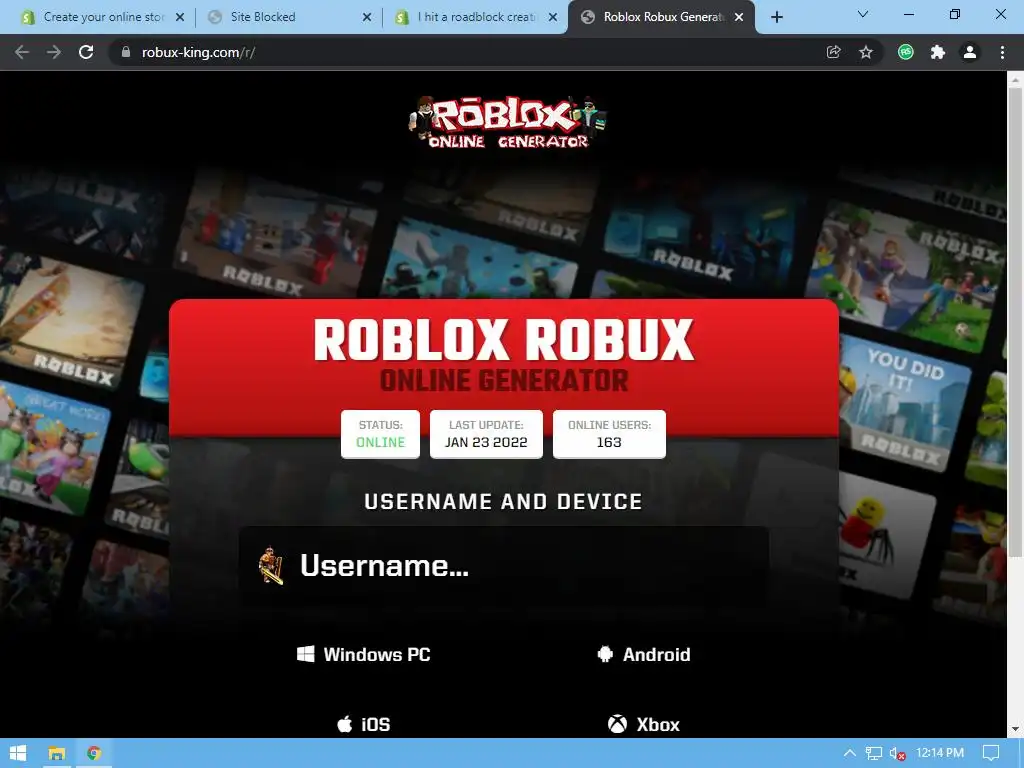Screen dimensions: 1024x768
Task: Click the 'ONLINE USERS: 163' box
Action: click(x=609, y=434)
